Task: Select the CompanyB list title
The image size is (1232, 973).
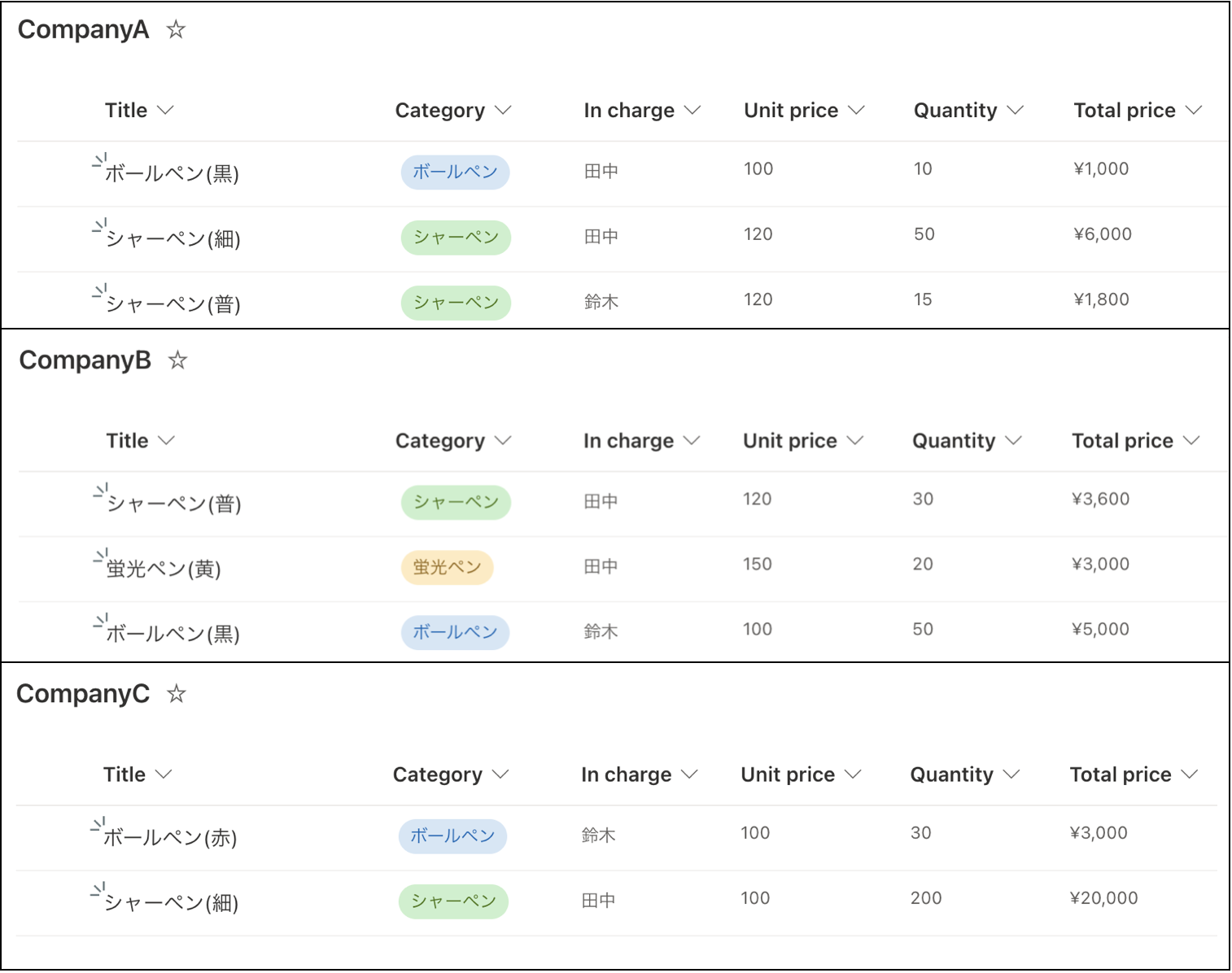Action: (85, 360)
